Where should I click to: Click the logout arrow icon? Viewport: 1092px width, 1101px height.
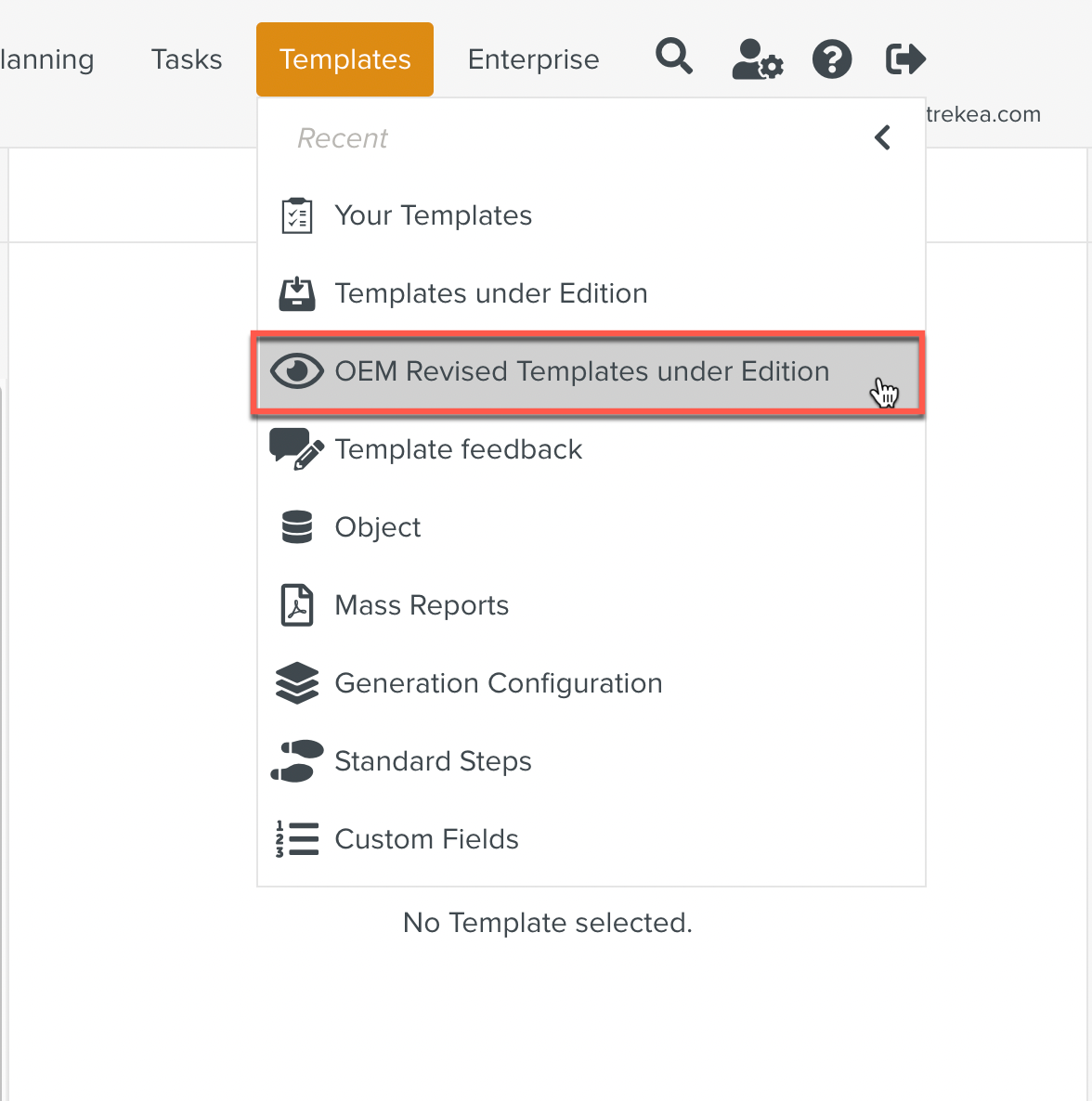pos(905,59)
